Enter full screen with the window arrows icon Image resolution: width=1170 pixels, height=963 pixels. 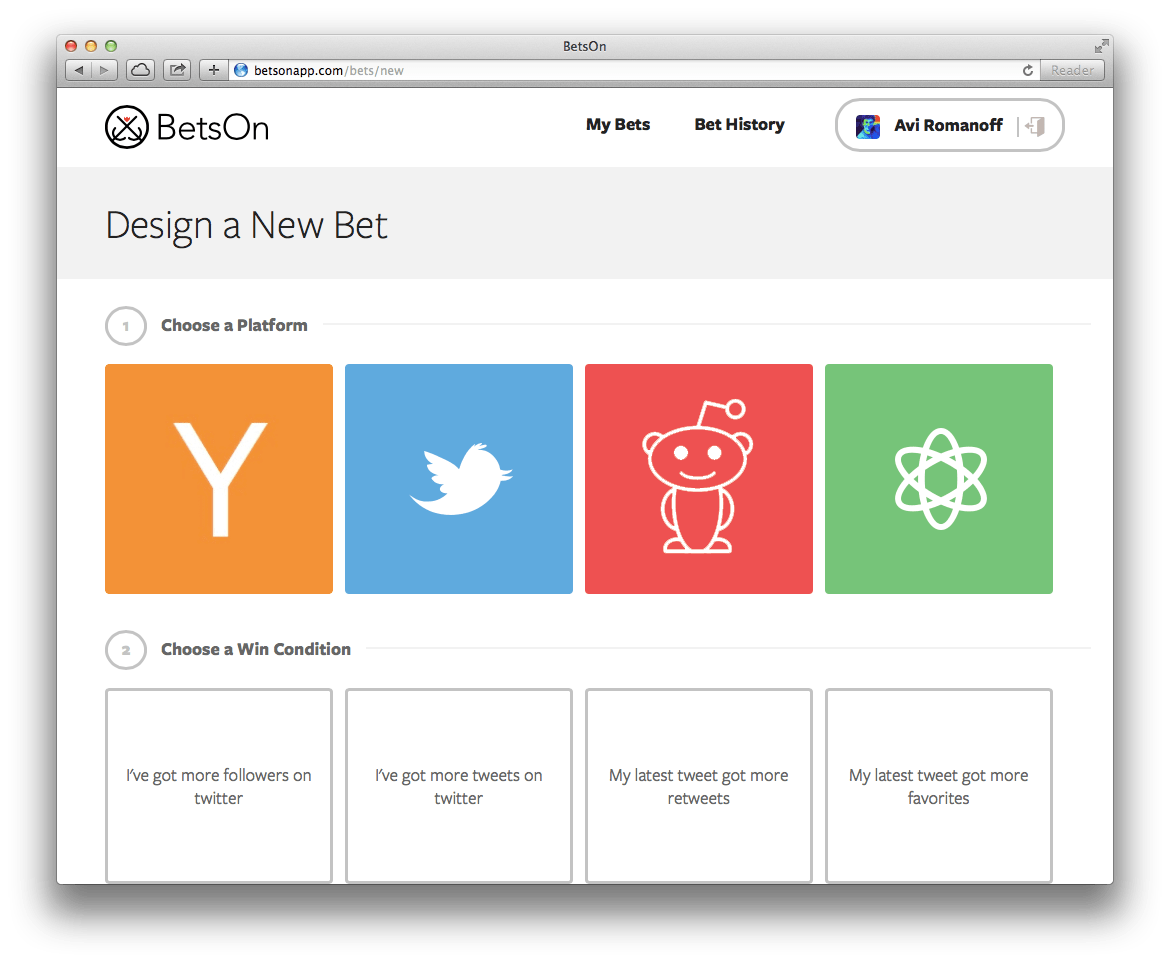coord(1101,46)
